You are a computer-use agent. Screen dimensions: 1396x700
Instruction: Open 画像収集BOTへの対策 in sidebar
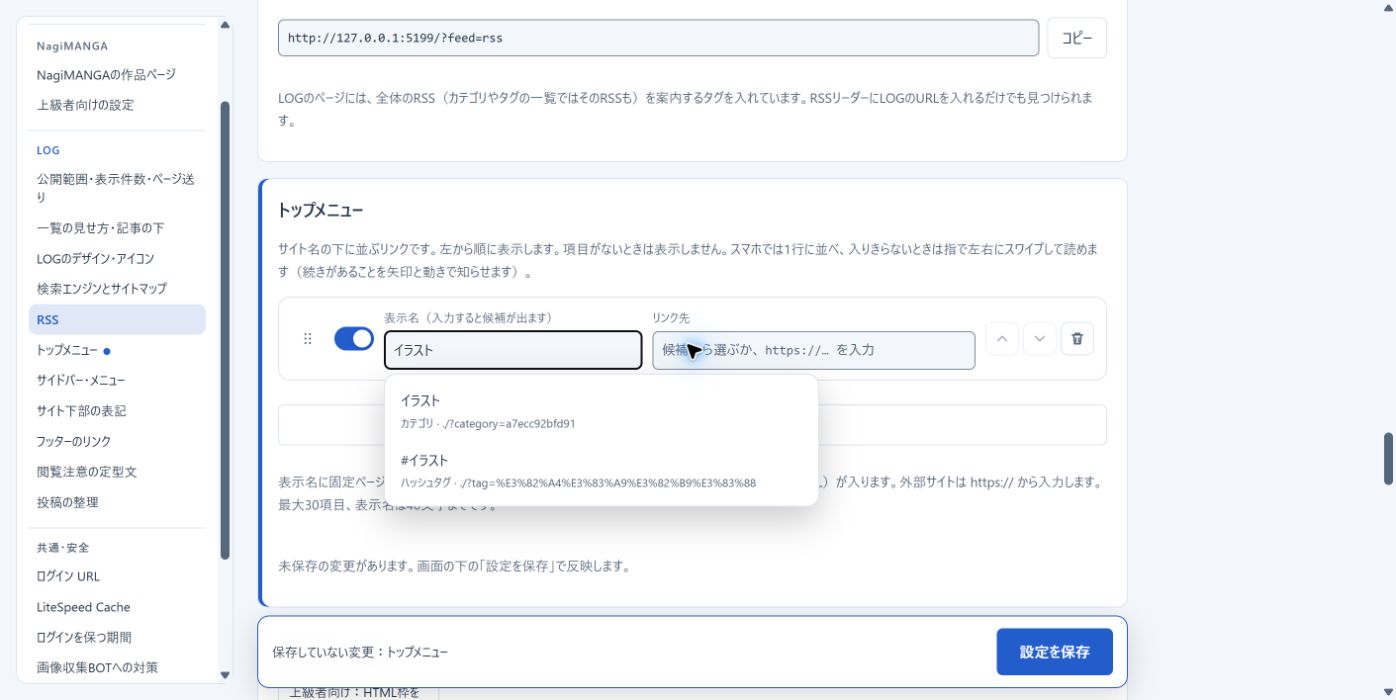pyautogui.click(x=117, y=667)
